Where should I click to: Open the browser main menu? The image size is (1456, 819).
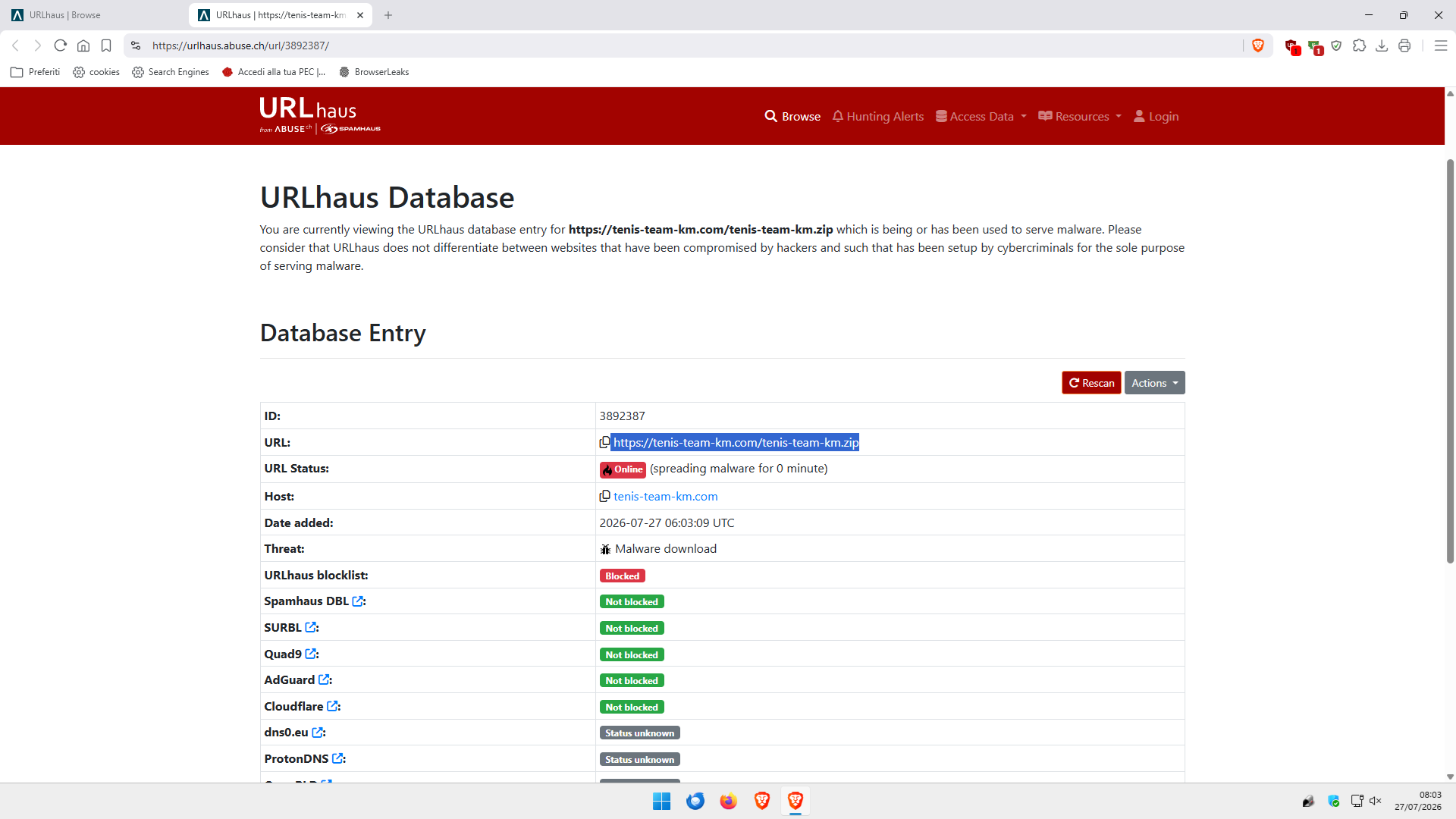coord(1441,45)
